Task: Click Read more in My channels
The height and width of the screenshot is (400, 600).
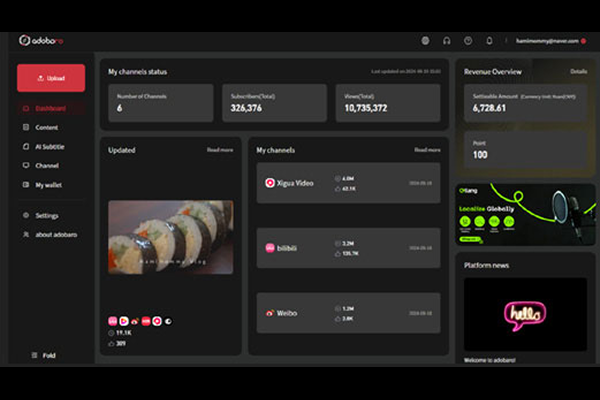Action: pyautogui.click(x=427, y=150)
